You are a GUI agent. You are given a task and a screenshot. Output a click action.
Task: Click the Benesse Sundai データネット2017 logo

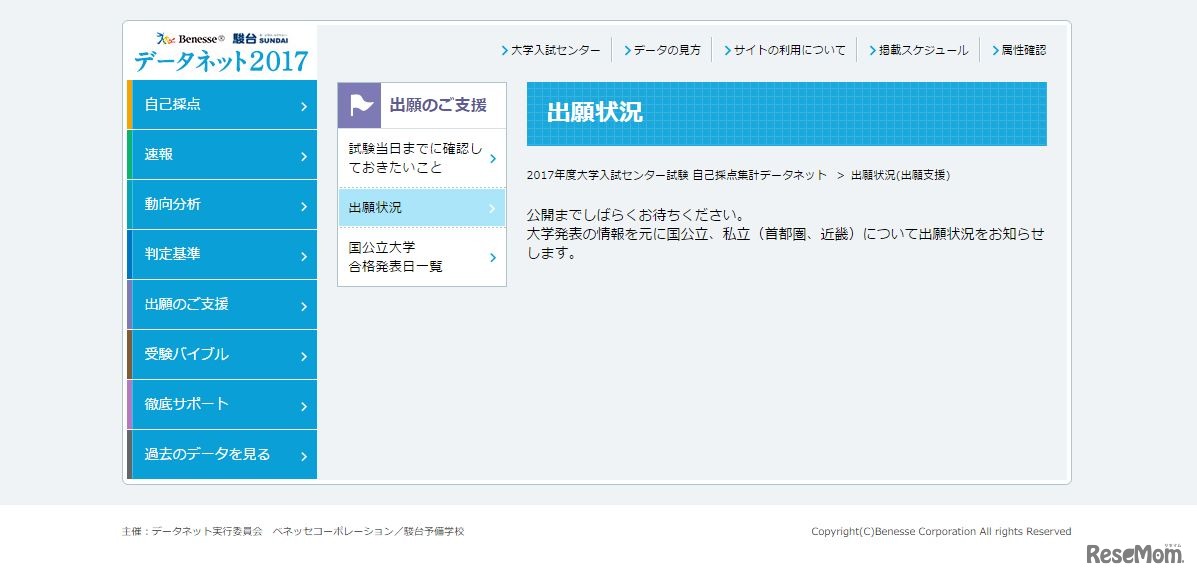coord(221,52)
